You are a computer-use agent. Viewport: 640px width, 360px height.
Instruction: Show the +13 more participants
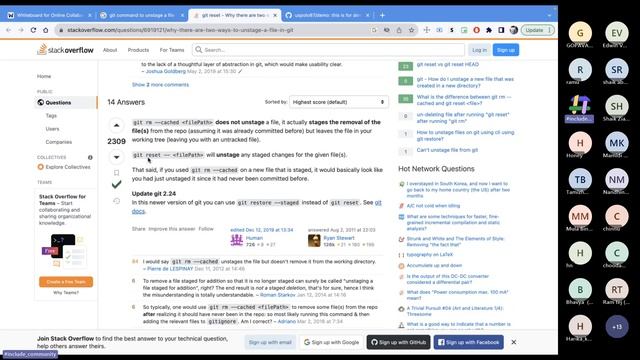(x=617, y=327)
